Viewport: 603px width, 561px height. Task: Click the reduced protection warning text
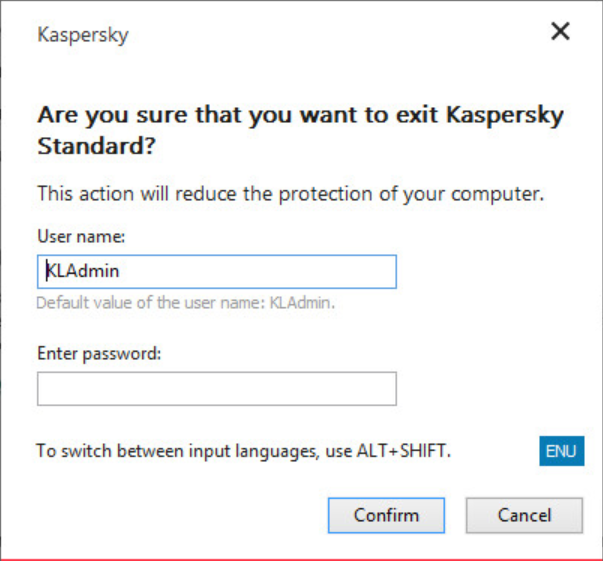pos(290,194)
